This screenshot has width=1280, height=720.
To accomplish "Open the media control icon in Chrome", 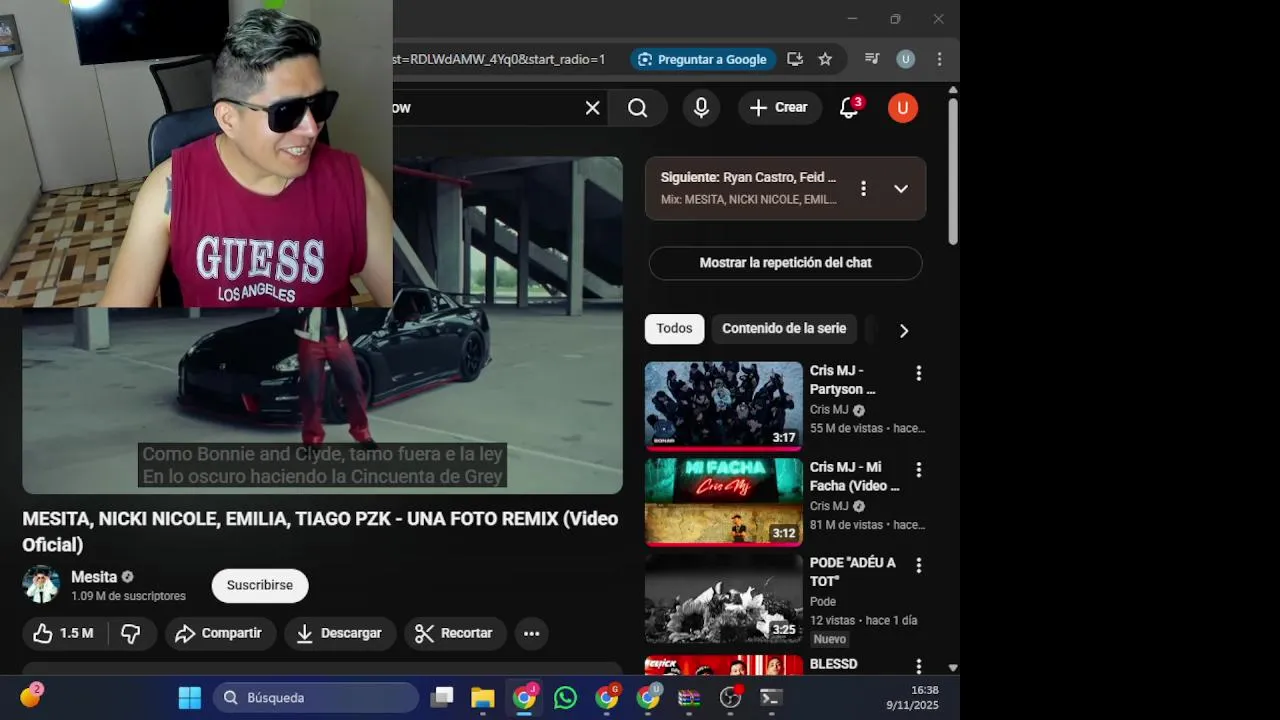I will tap(872, 59).
